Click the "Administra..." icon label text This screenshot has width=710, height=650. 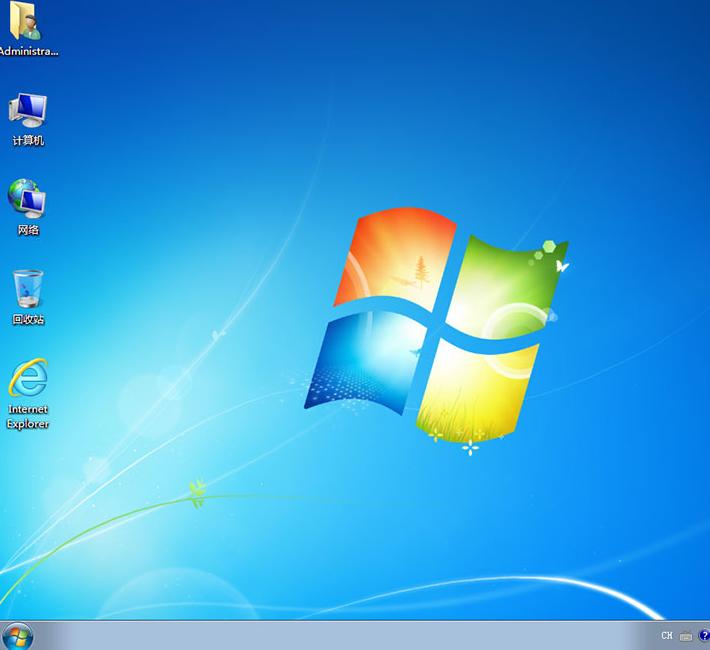point(28,51)
